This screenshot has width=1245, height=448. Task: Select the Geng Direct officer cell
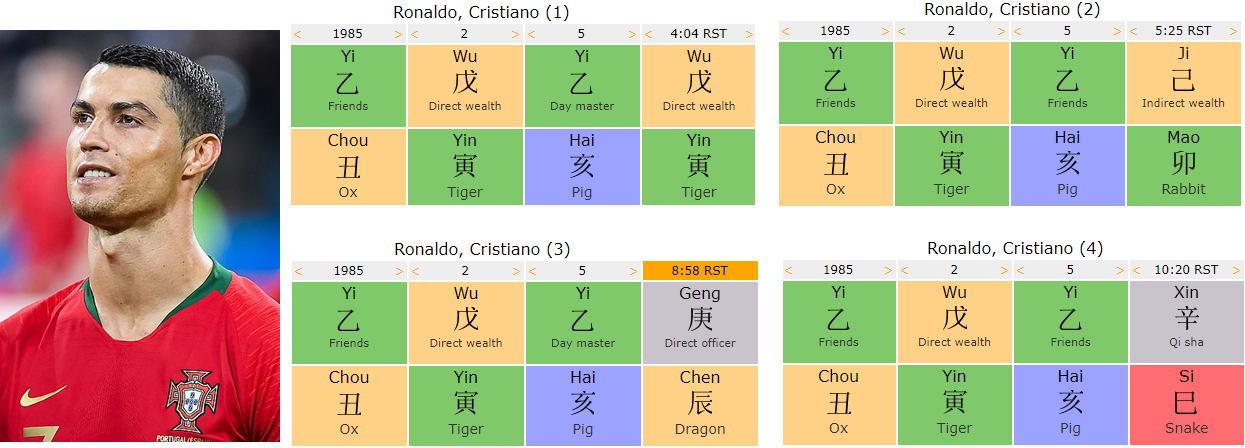[x=700, y=318]
